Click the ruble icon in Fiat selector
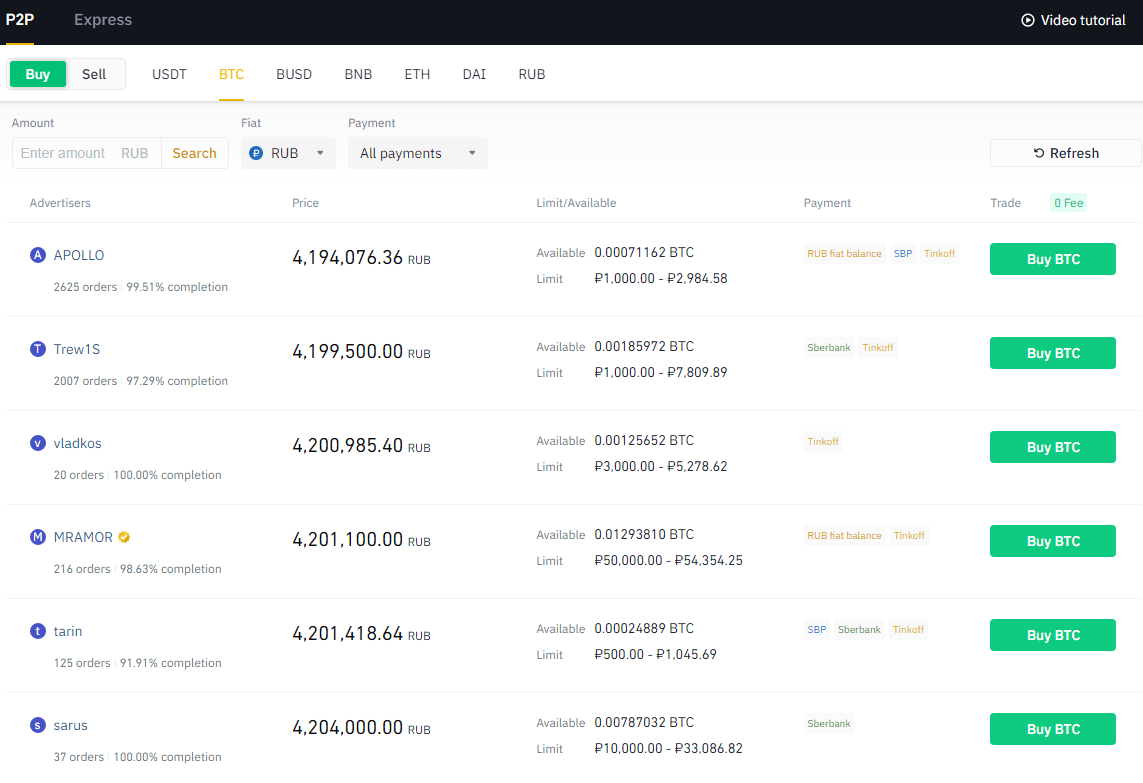 pos(256,153)
